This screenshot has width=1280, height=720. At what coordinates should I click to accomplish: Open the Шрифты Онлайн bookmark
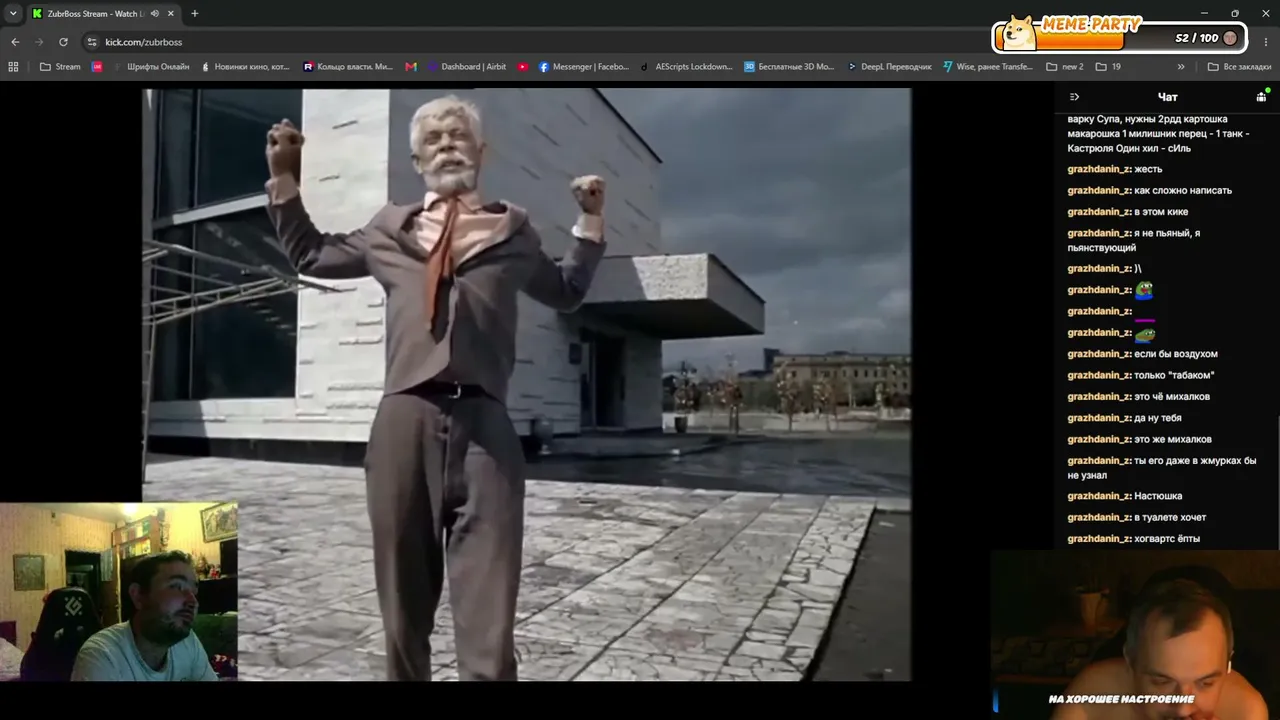150,67
